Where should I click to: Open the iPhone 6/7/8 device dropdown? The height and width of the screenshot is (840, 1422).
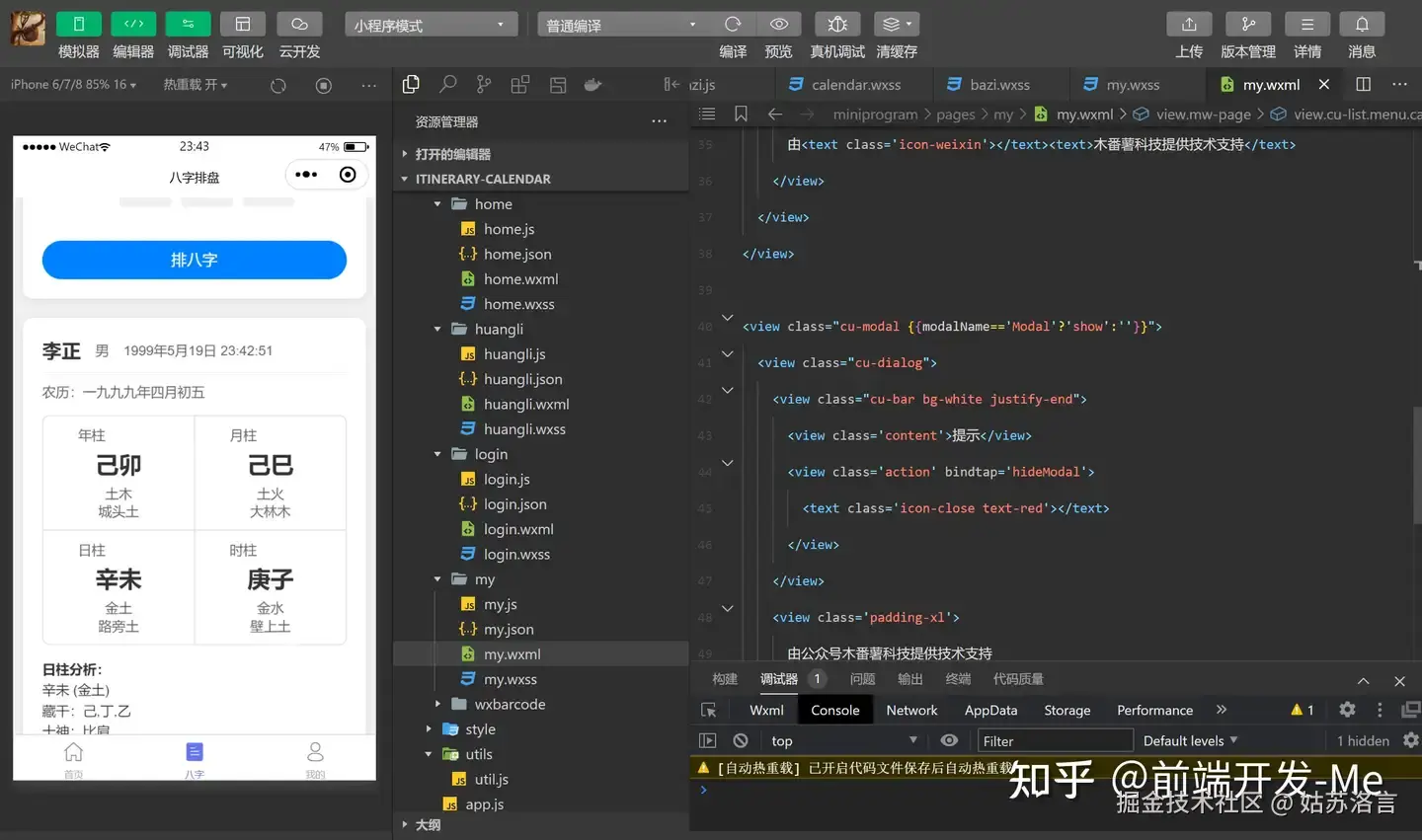pos(74,85)
